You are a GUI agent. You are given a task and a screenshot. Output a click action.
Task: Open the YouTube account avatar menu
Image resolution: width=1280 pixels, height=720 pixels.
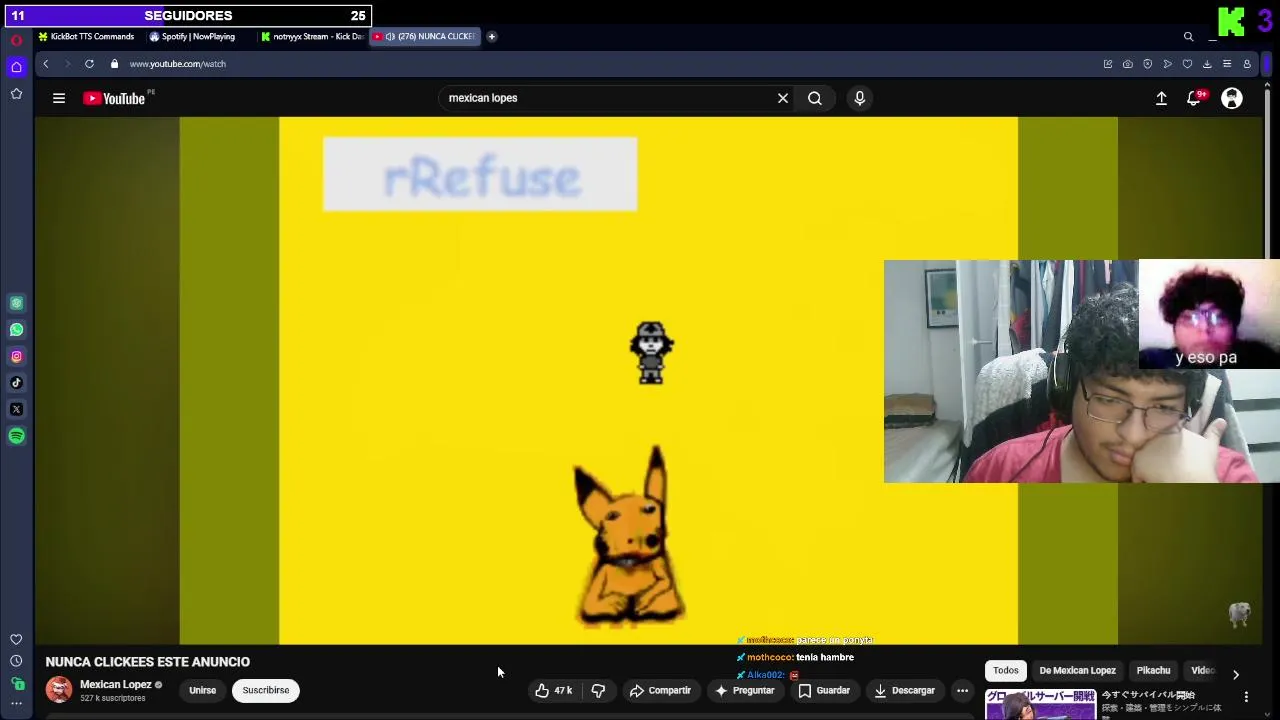point(1232,98)
